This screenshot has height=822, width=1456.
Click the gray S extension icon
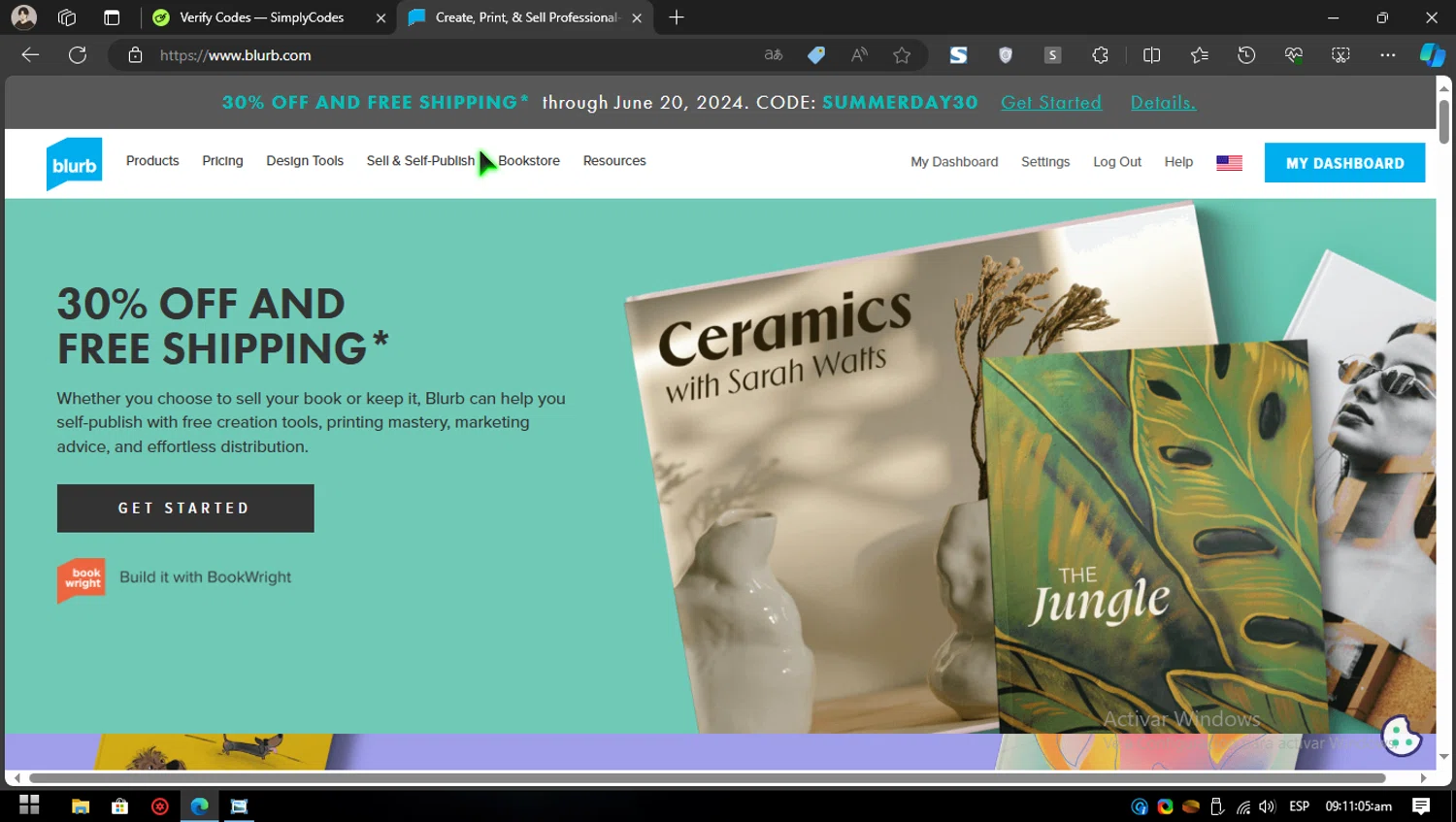1052,55
